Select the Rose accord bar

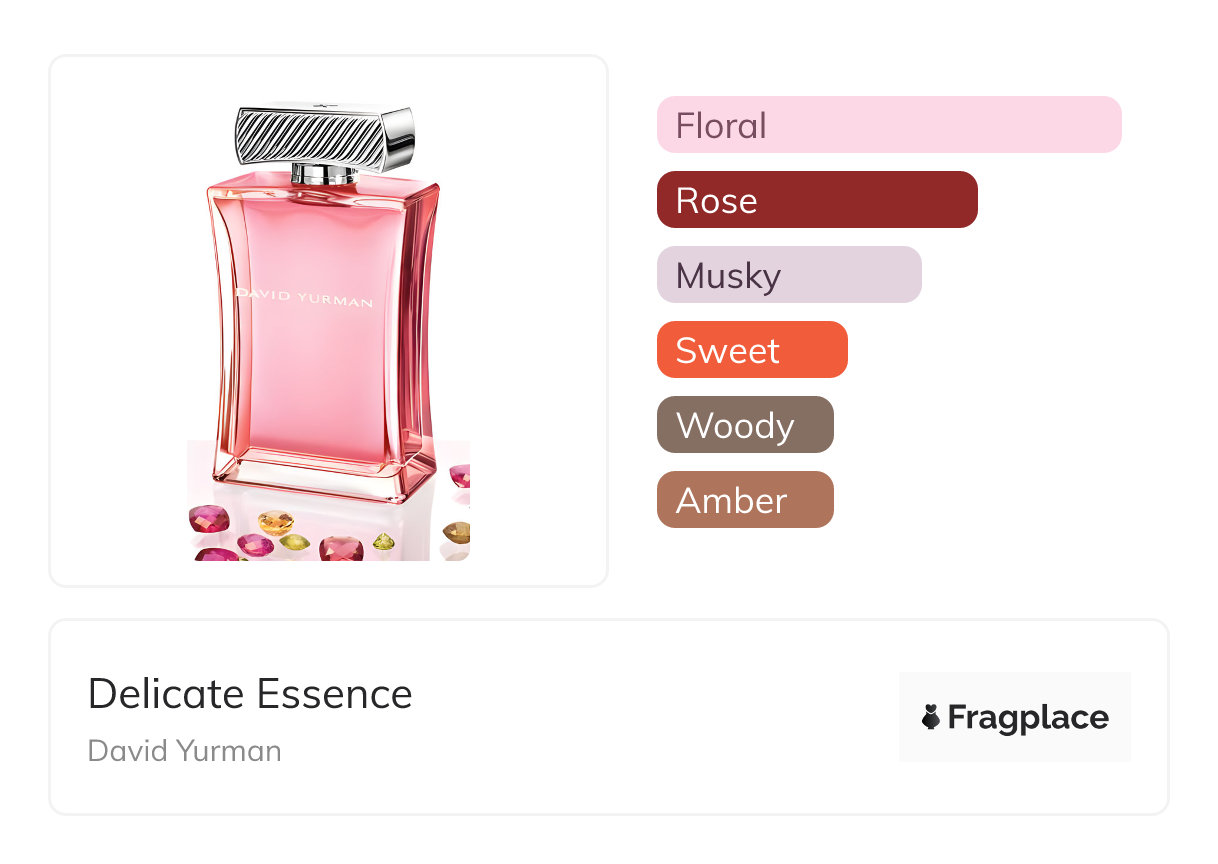coord(816,200)
